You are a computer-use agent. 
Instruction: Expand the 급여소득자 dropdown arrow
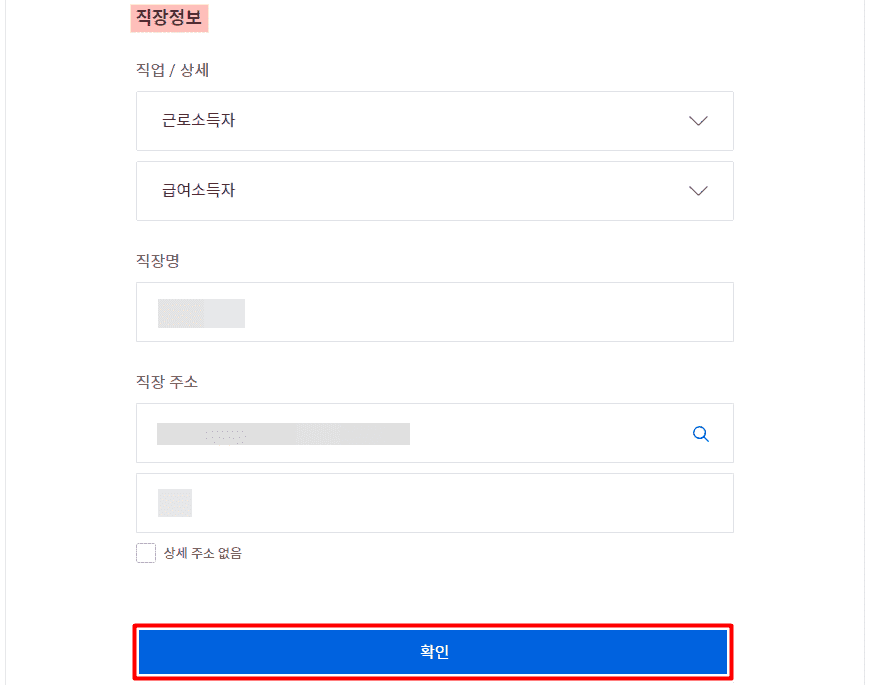(x=698, y=191)
